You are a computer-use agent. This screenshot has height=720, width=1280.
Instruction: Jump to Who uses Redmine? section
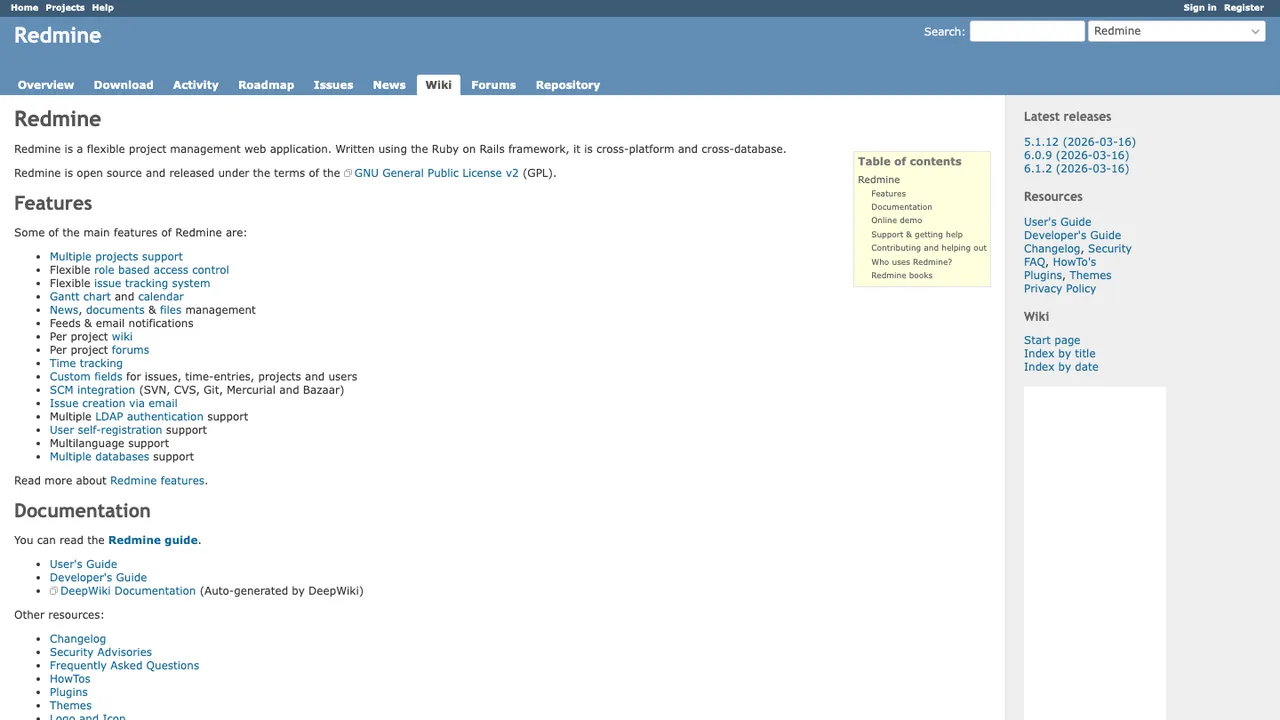tap(911, 262)
